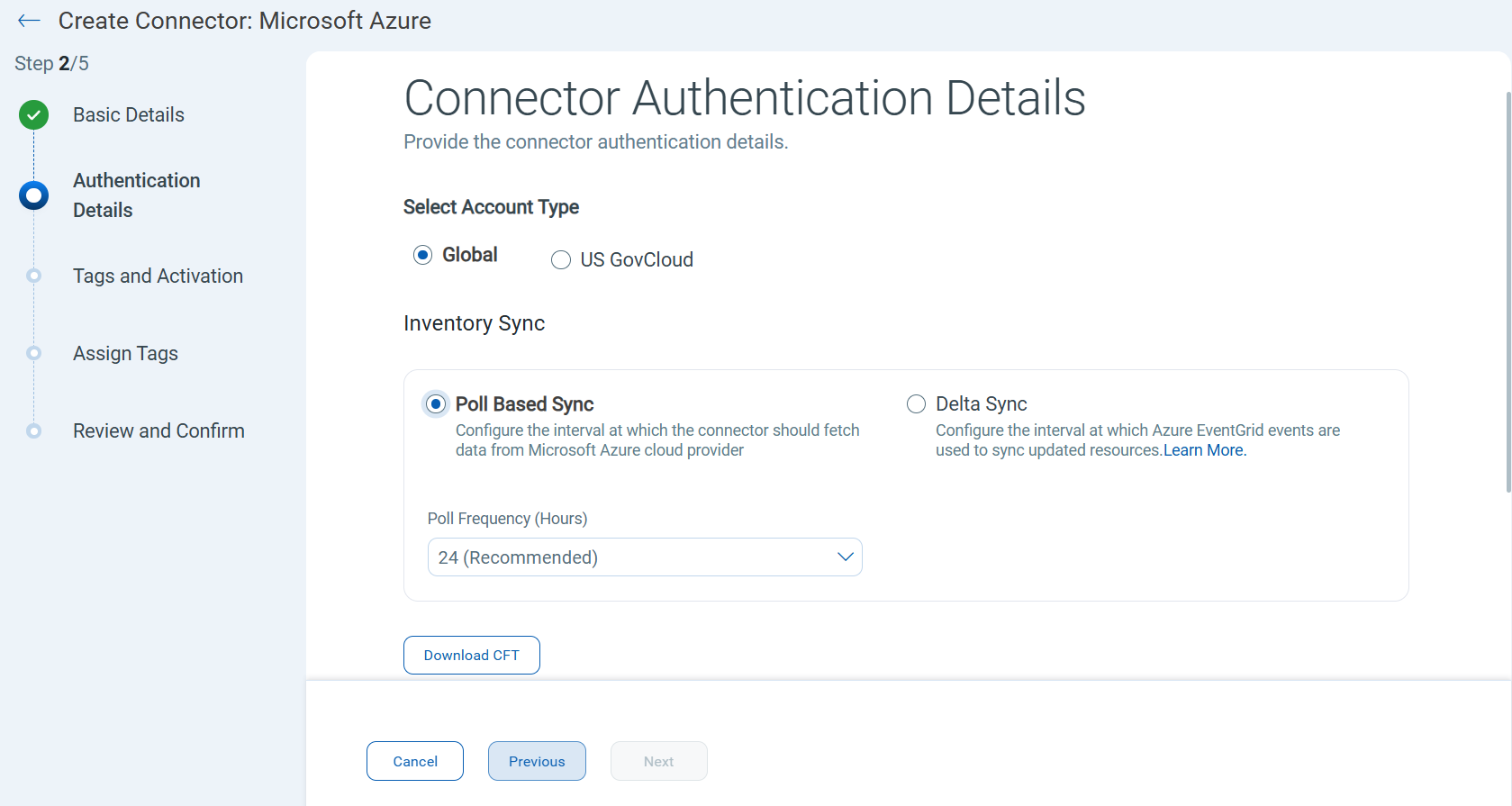The width and height of the screenshot is (1512, 806).
Task: Select the US GovCloud radio button
Action: click(561, 260)
